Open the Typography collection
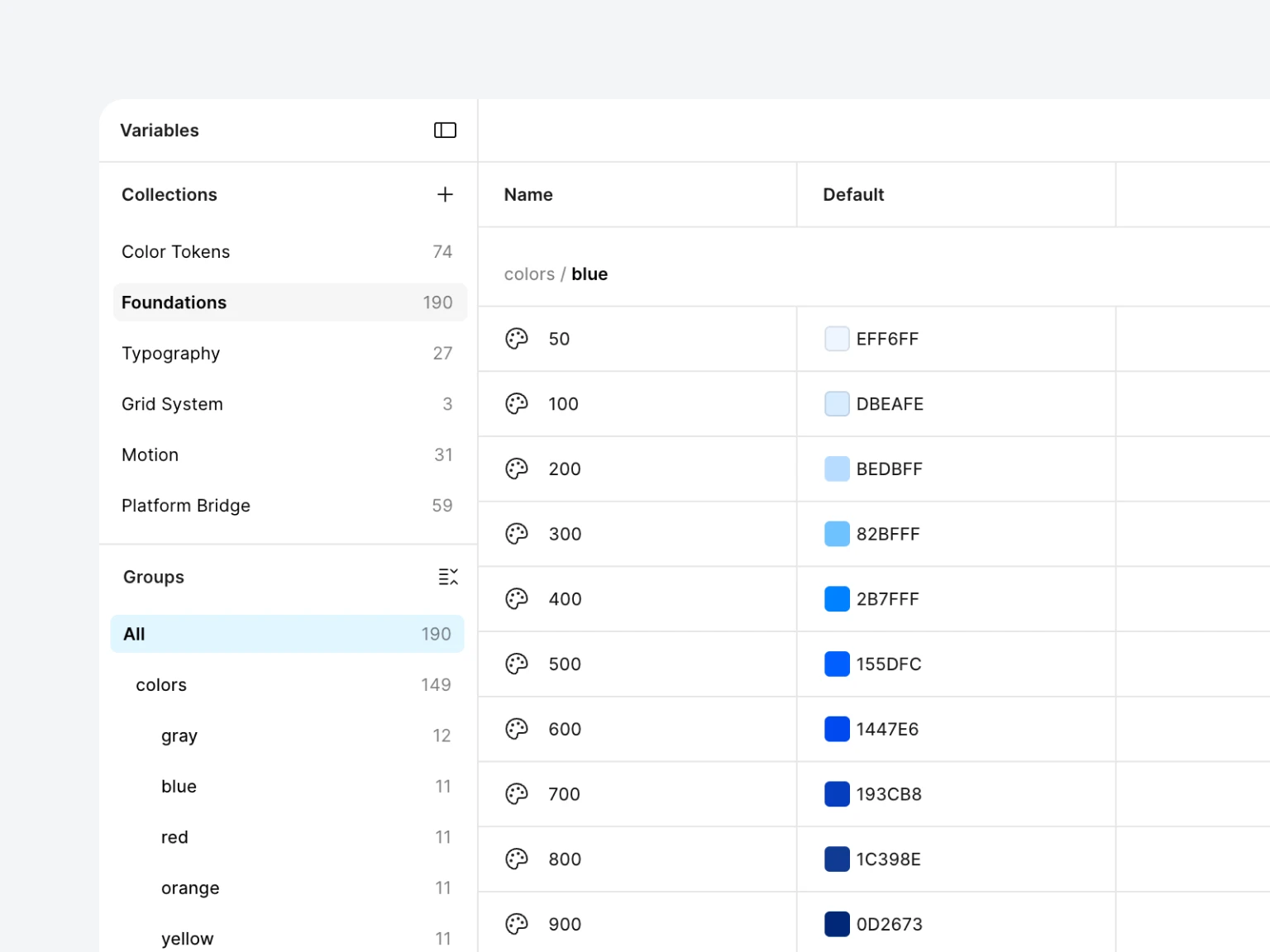The height and width of the screenshot is (952, 1270). [289, 354]
